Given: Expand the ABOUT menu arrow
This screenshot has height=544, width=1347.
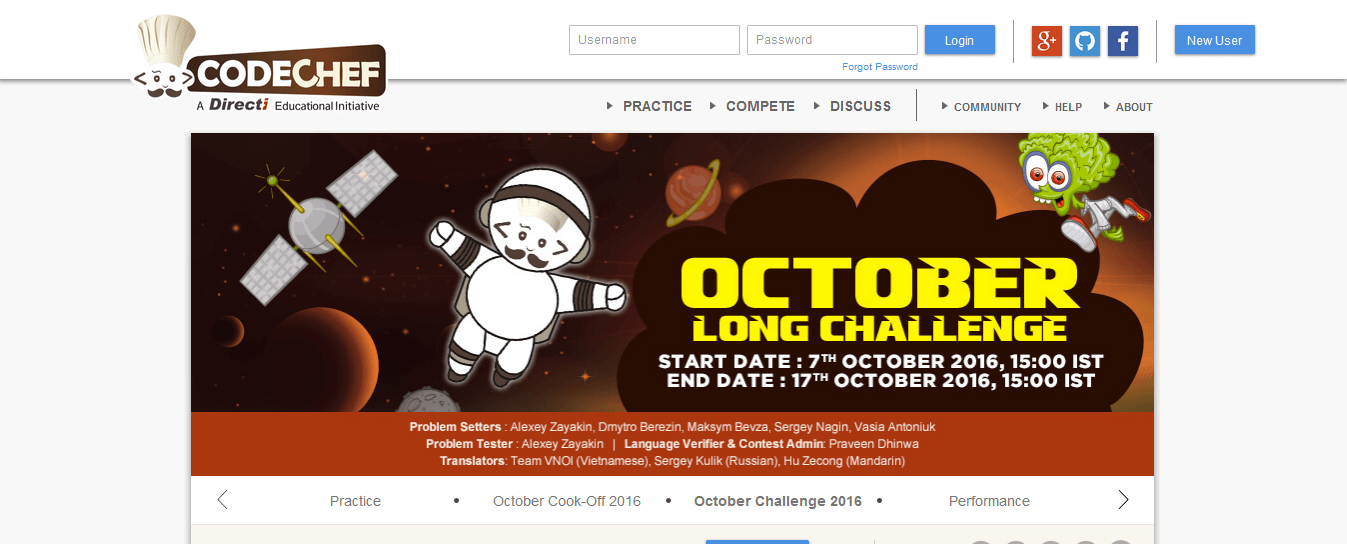Looking at the screenshot, I should pos(1107,106).
